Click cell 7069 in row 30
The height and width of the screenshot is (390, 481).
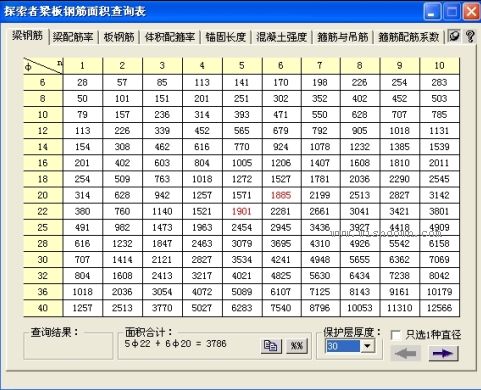coord(440,259)
